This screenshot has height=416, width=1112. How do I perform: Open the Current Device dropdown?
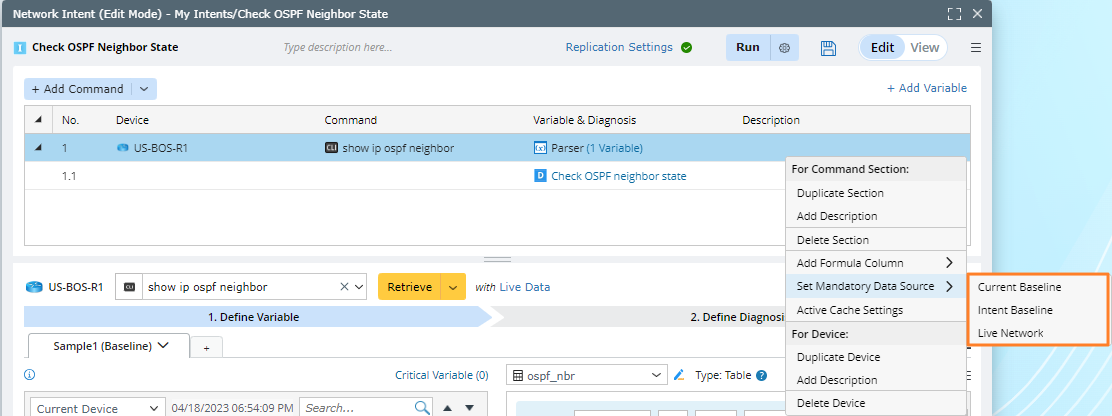click(98, 408)
